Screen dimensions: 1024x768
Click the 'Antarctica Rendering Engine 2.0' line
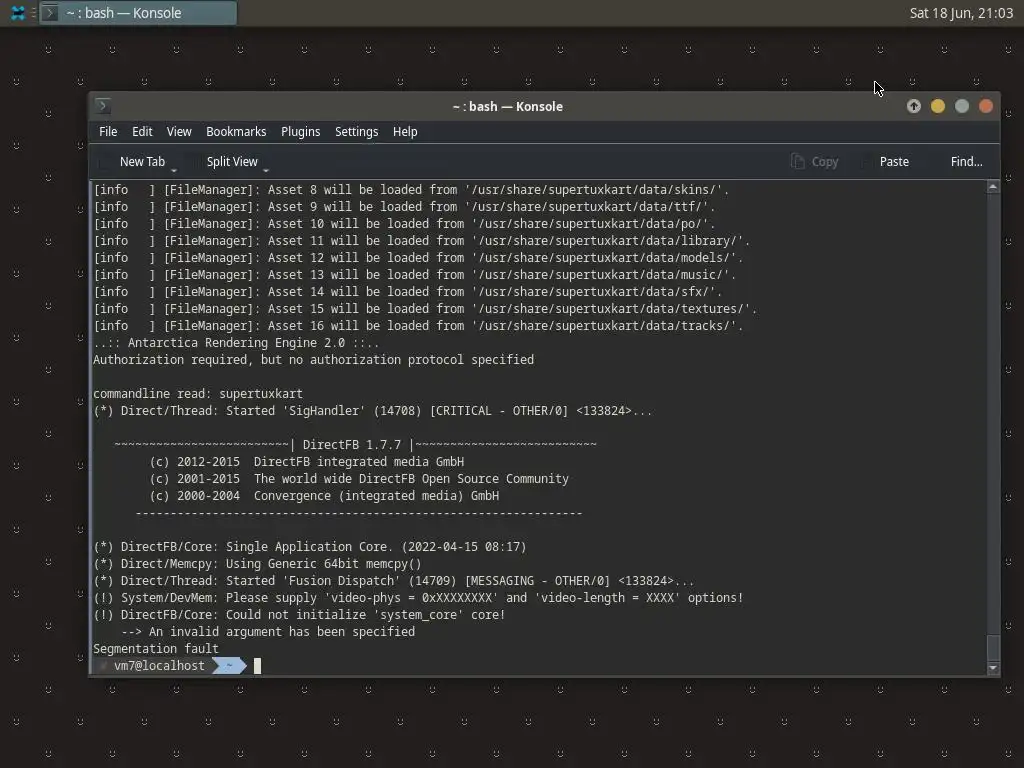tap(236, 343)
